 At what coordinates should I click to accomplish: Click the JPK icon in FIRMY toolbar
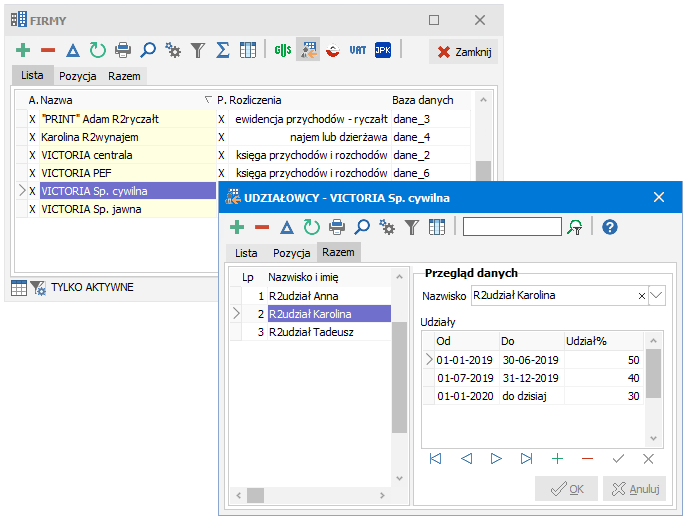coord(383,50)
